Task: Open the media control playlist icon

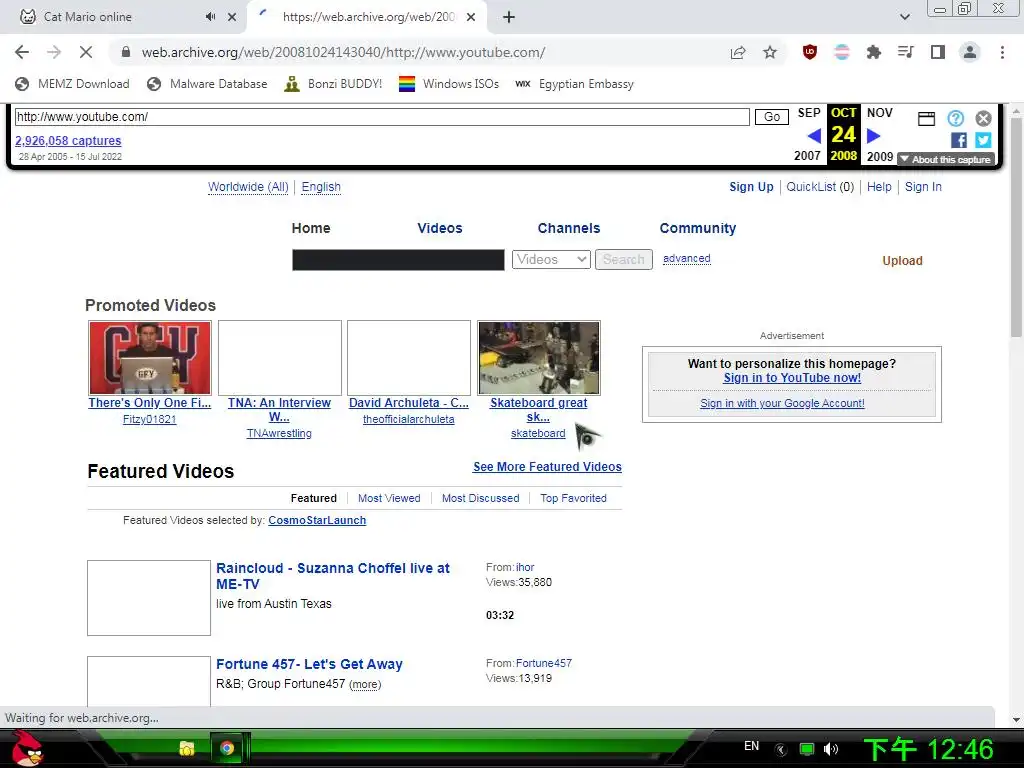Action: [905, 52]
